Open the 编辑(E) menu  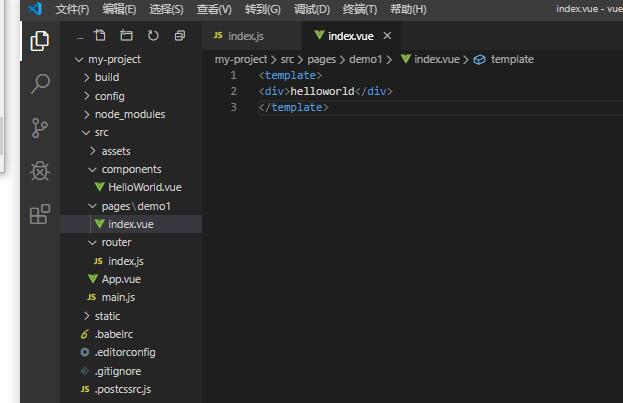[x=119, y=9]
